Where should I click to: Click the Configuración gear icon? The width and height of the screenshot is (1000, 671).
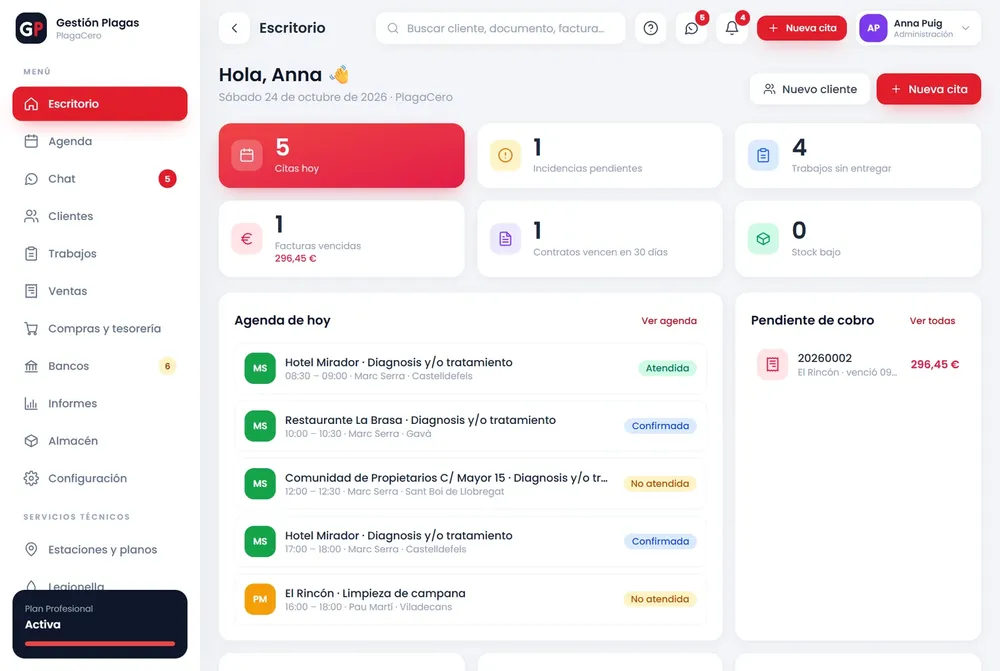(x=31, y=478)
